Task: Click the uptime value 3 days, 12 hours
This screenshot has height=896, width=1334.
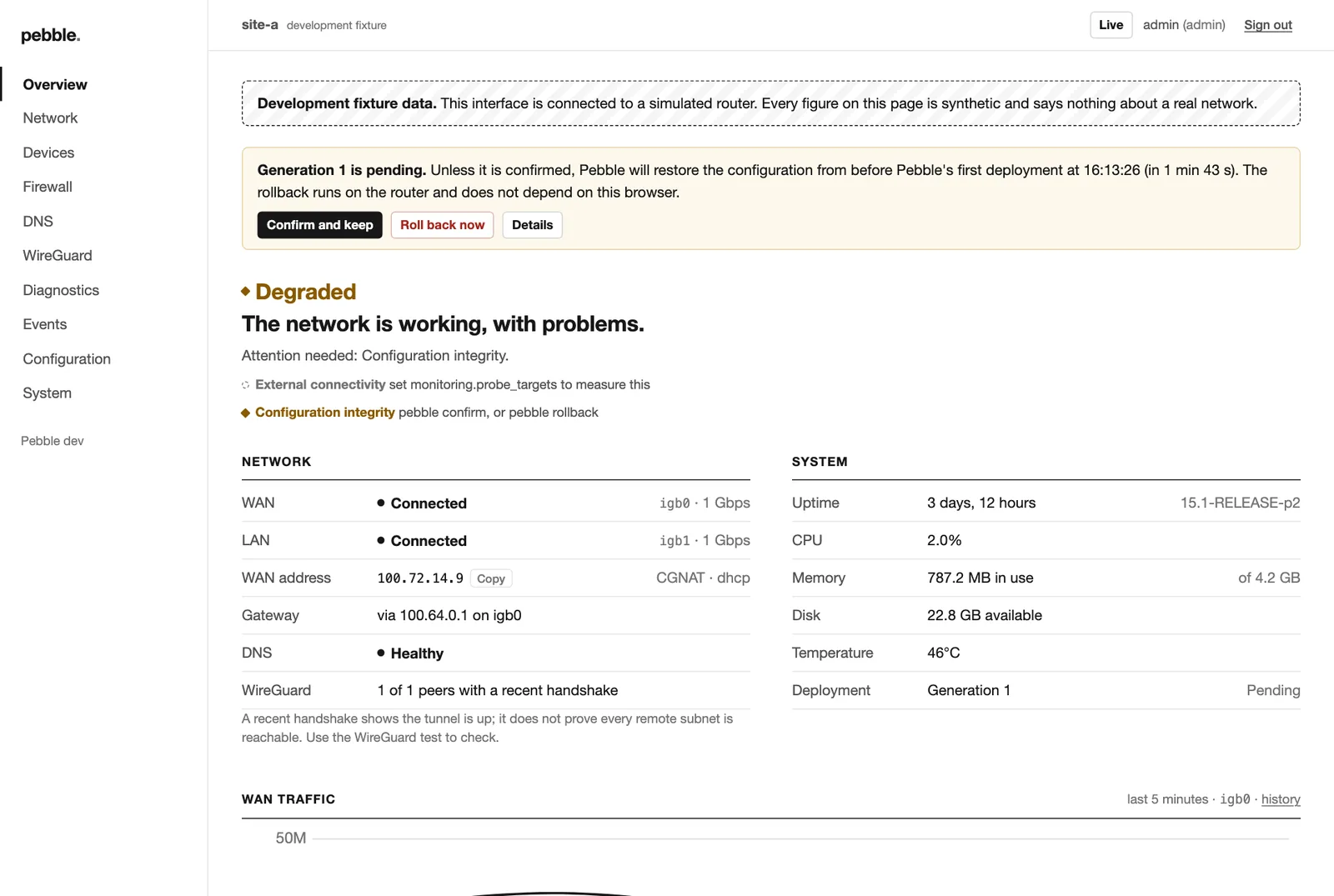Action: 981,503
